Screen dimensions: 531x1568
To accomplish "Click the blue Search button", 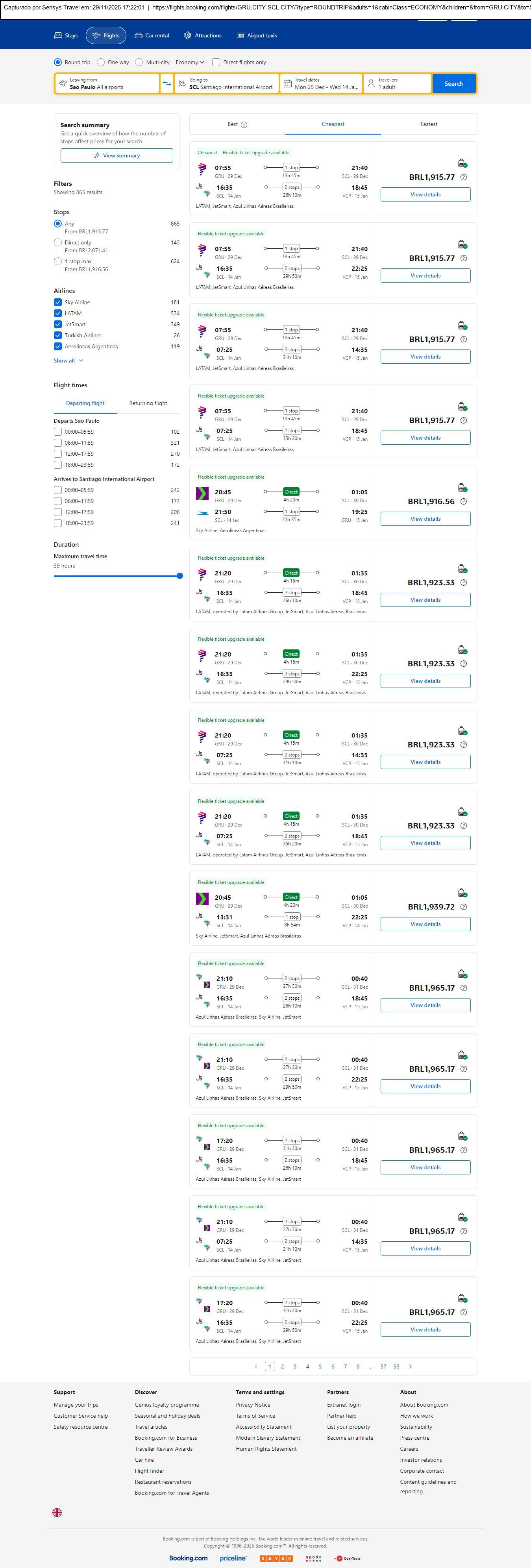I will (454, 83).
